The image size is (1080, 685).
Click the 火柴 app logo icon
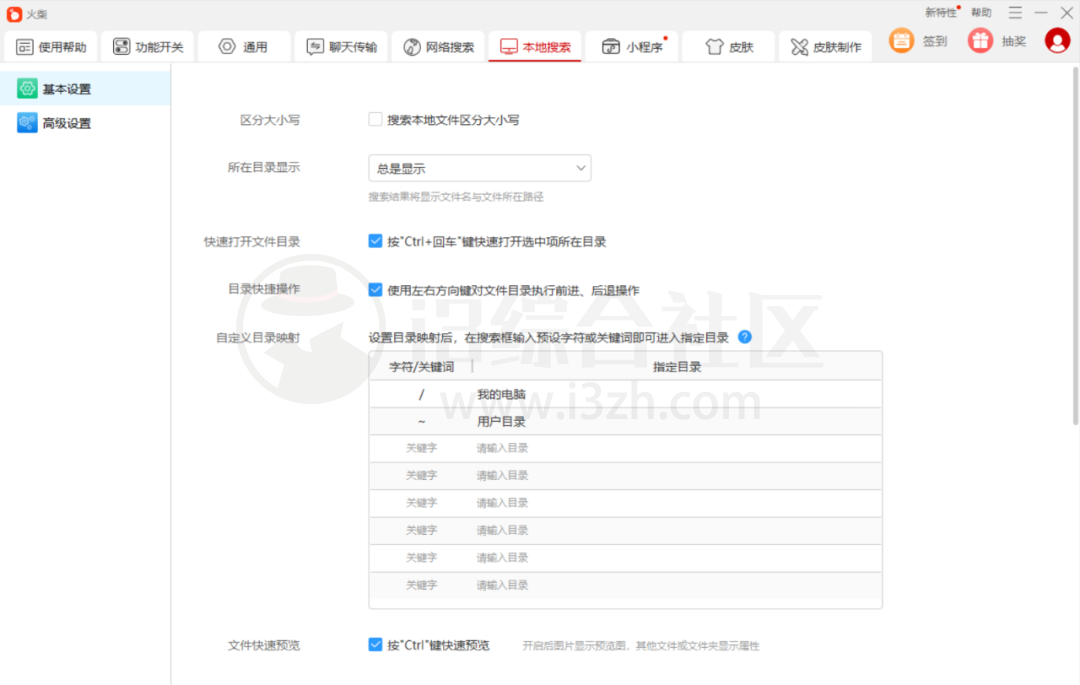coord(14,14)
